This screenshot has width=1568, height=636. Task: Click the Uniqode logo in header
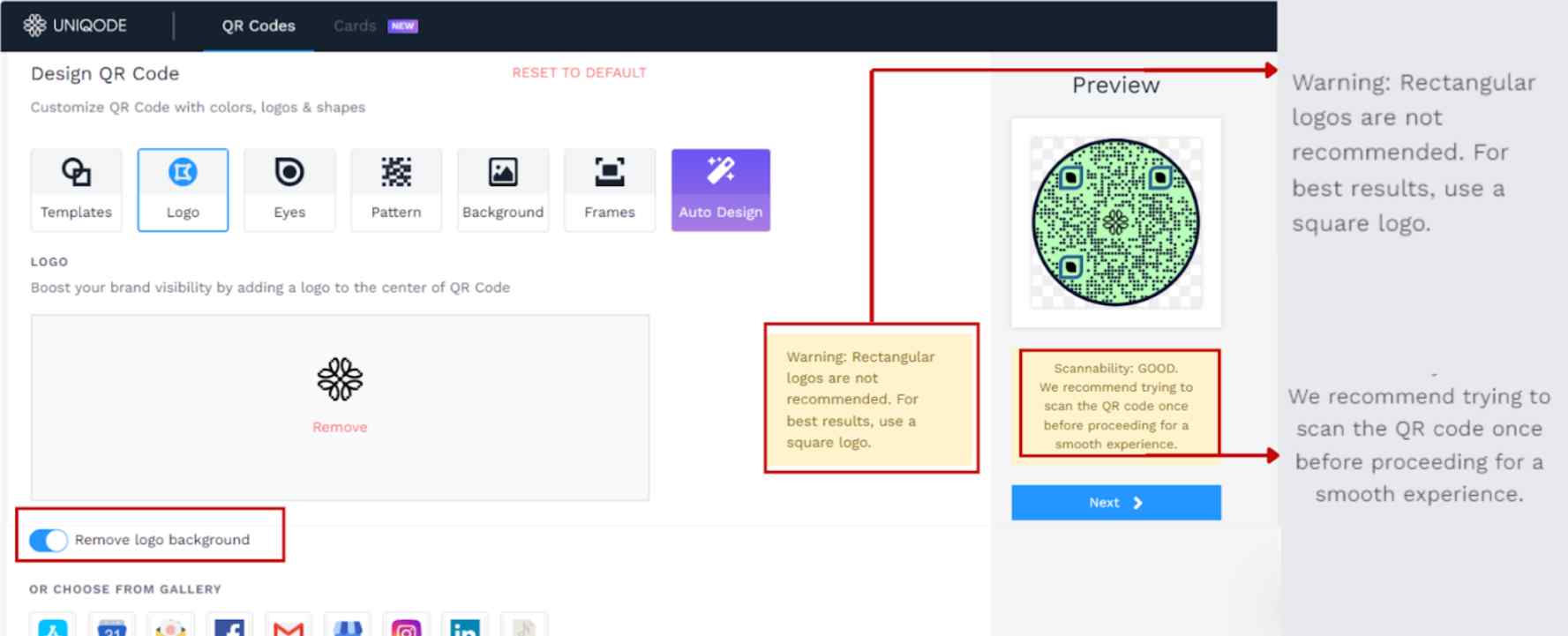tap(75, 26)
